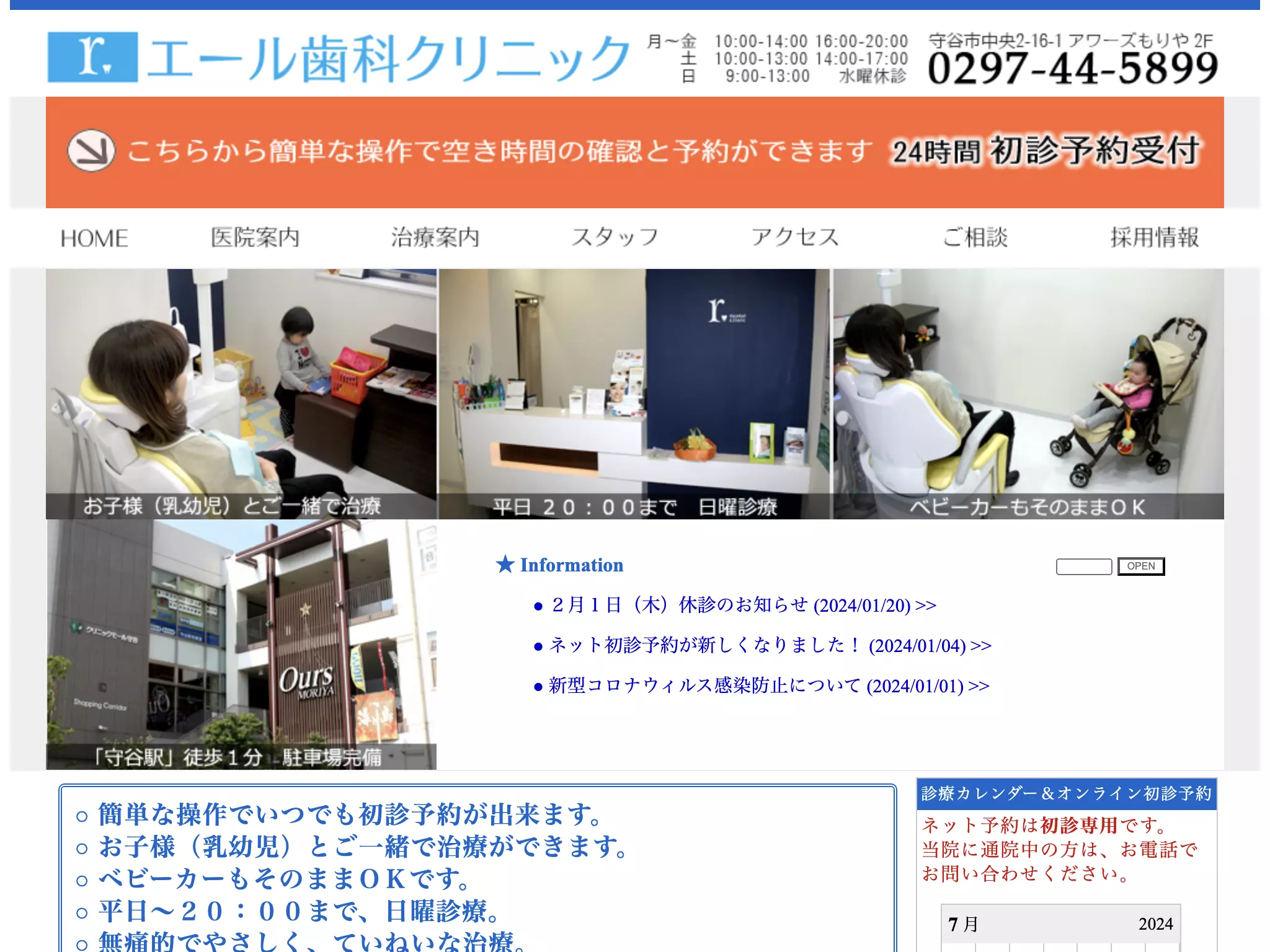Open the 24時間 初診予約受付 orange banner

(x=634, y=152)
